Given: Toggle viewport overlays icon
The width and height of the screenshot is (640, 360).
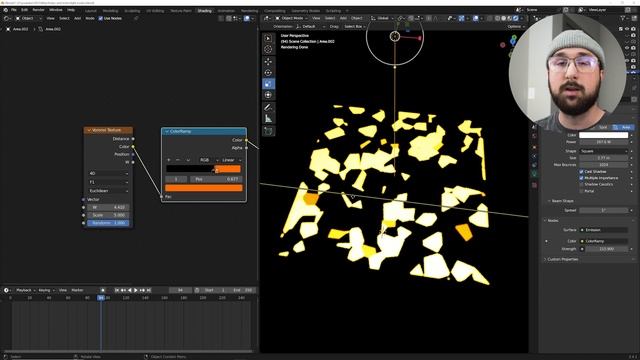Looking at the screenshot, I should tap(476, 18).
